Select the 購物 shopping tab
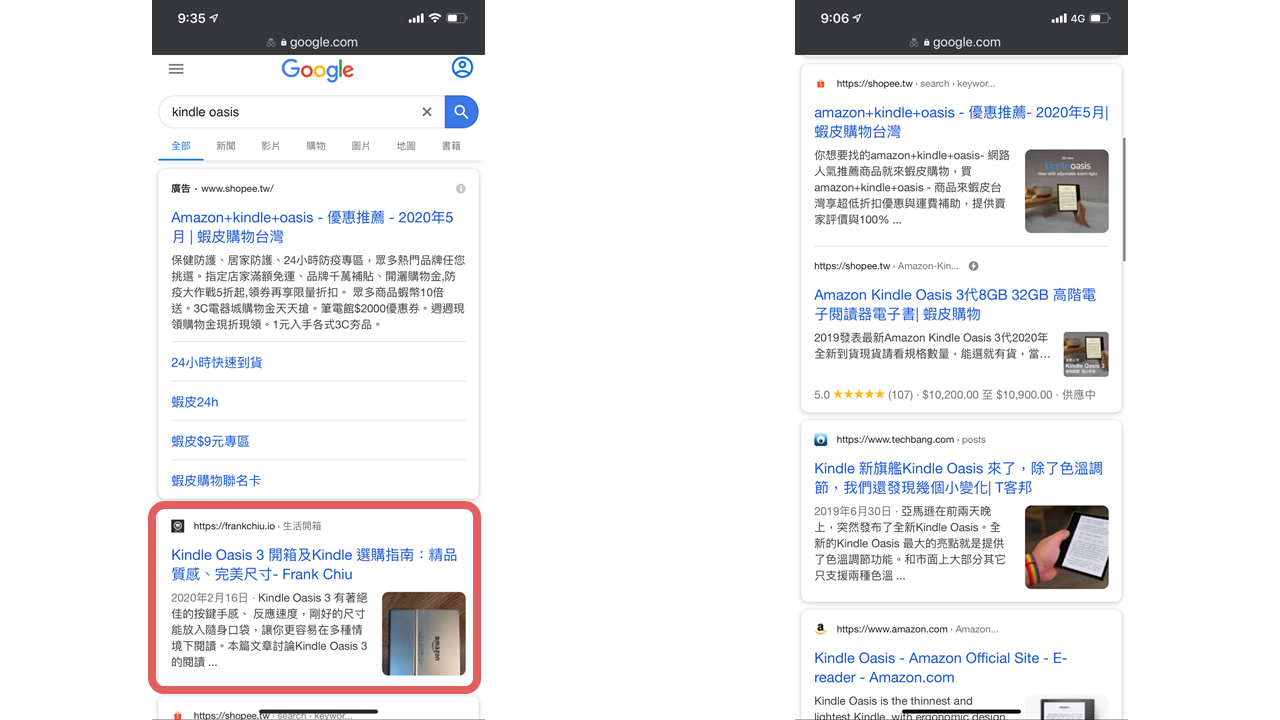This screenshot has width=1280, height=720. 316,146
